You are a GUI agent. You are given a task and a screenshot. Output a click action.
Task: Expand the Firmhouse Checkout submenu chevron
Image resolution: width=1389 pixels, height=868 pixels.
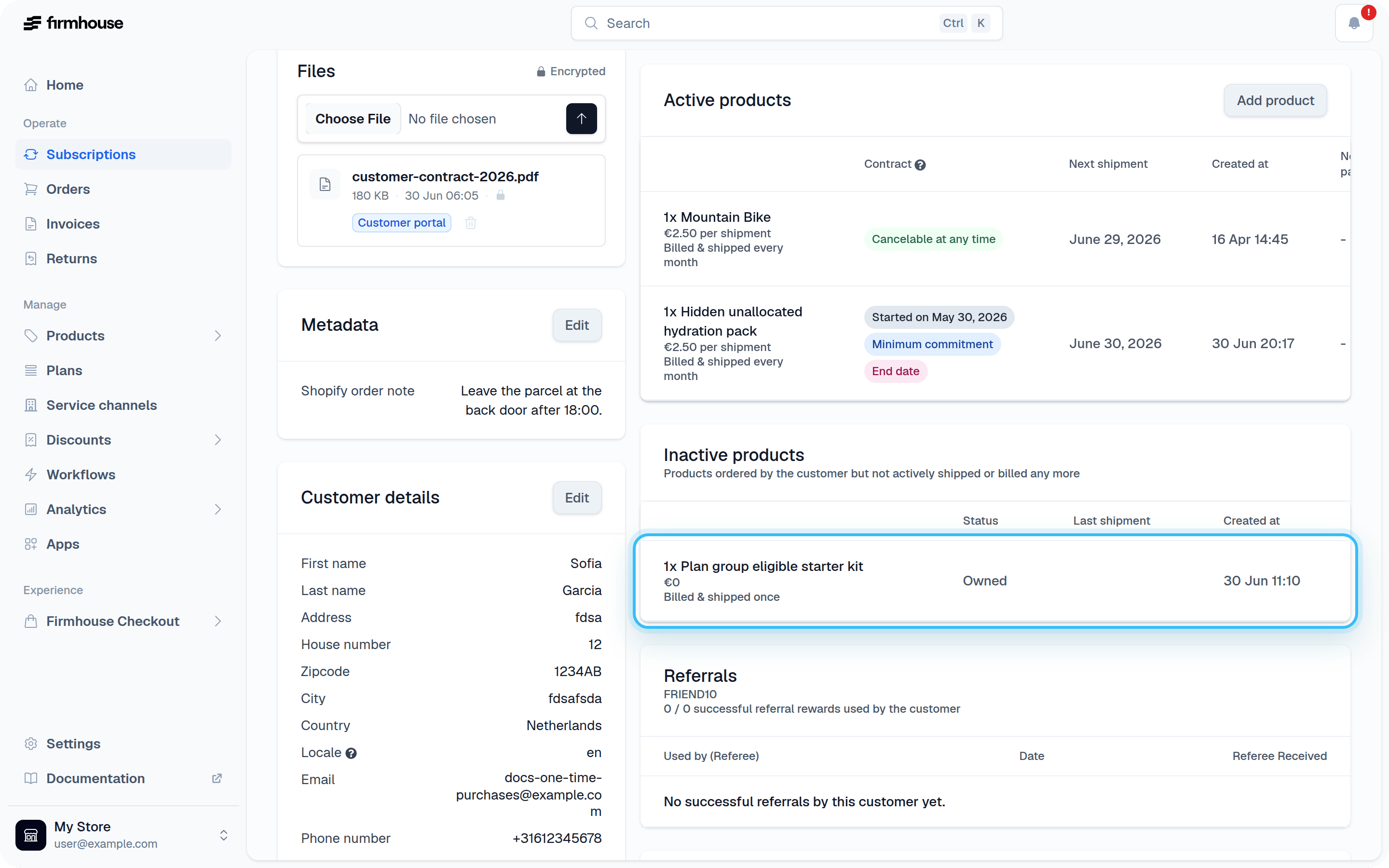[218, 621]
